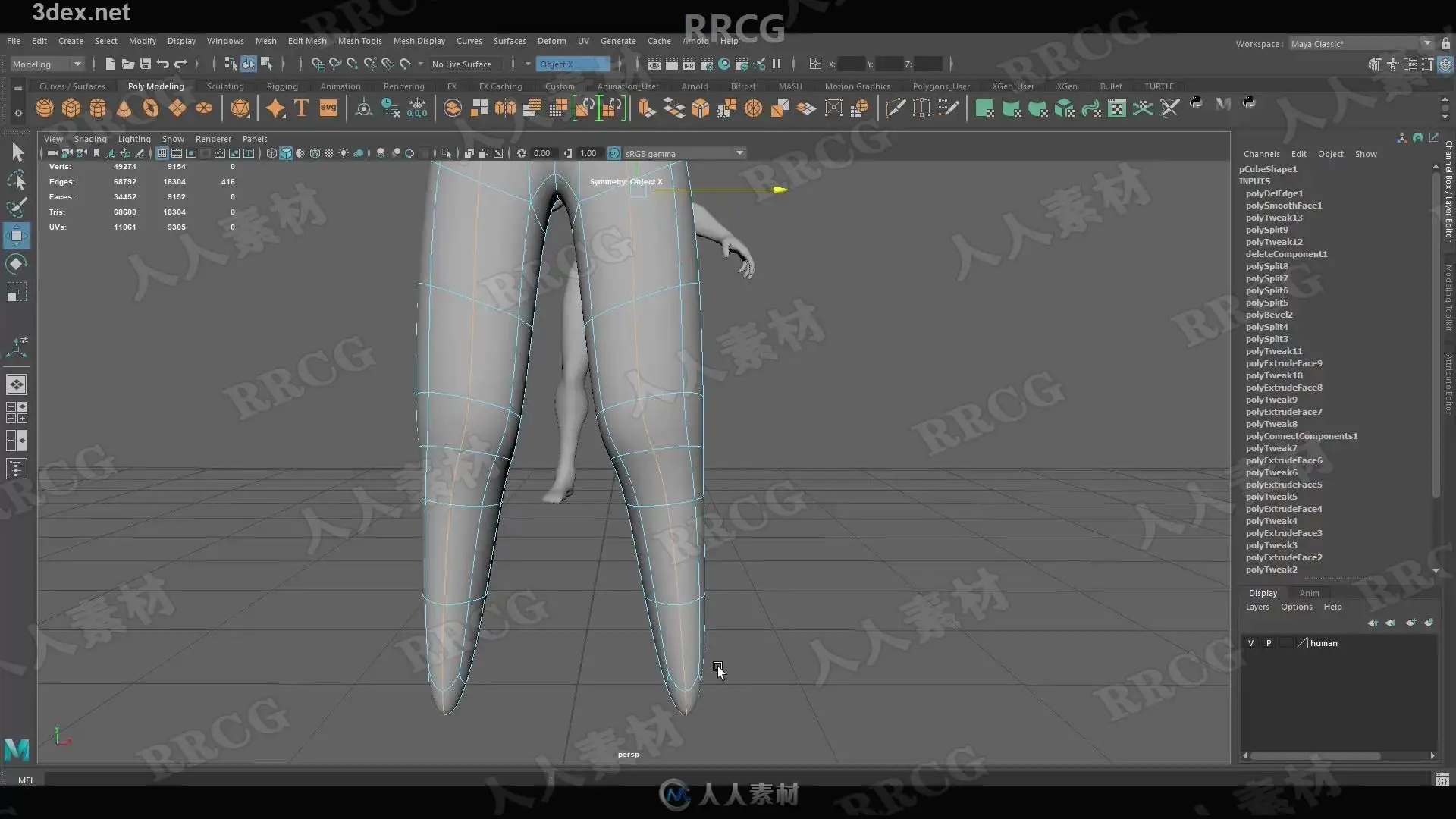The width and height of the screenshot is (1456, 819).
Task: Open the Edit Mesh menu
Action: (307, 41)
